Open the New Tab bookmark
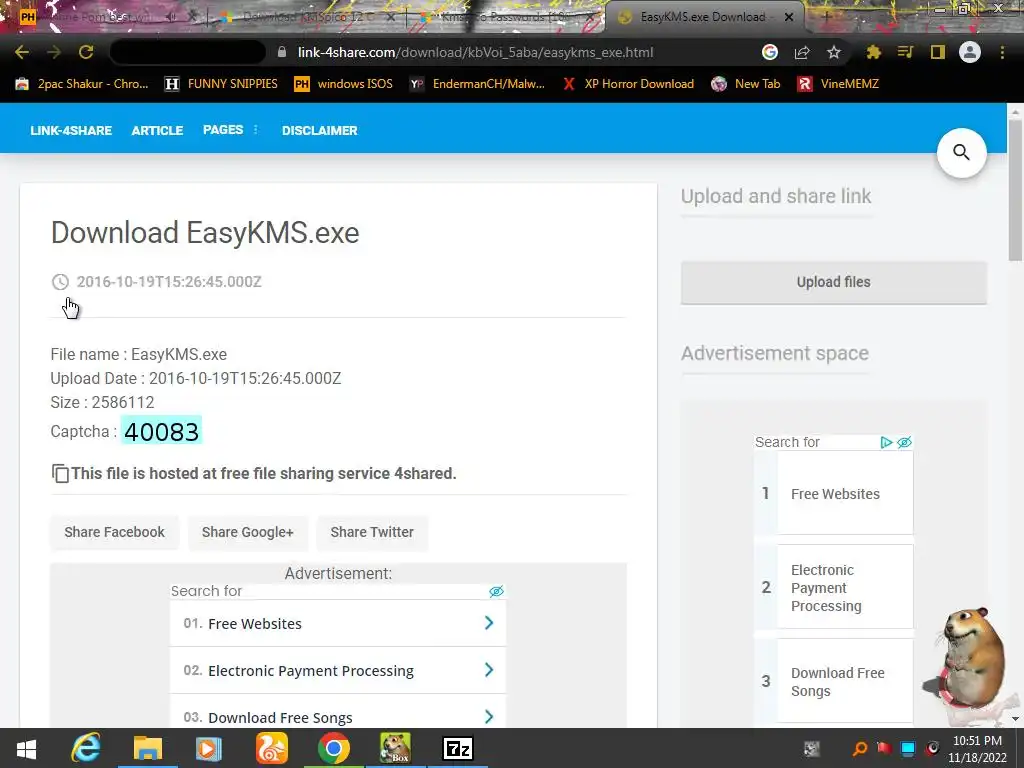Image resolution: width=1024 pixels, height=768 pixels. [746, 84]
